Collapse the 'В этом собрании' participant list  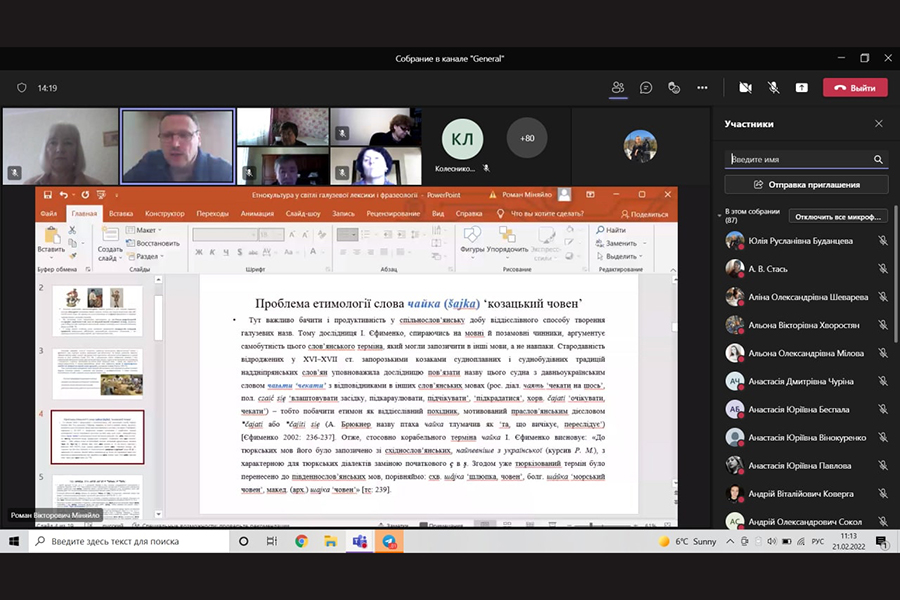point(719,216)
